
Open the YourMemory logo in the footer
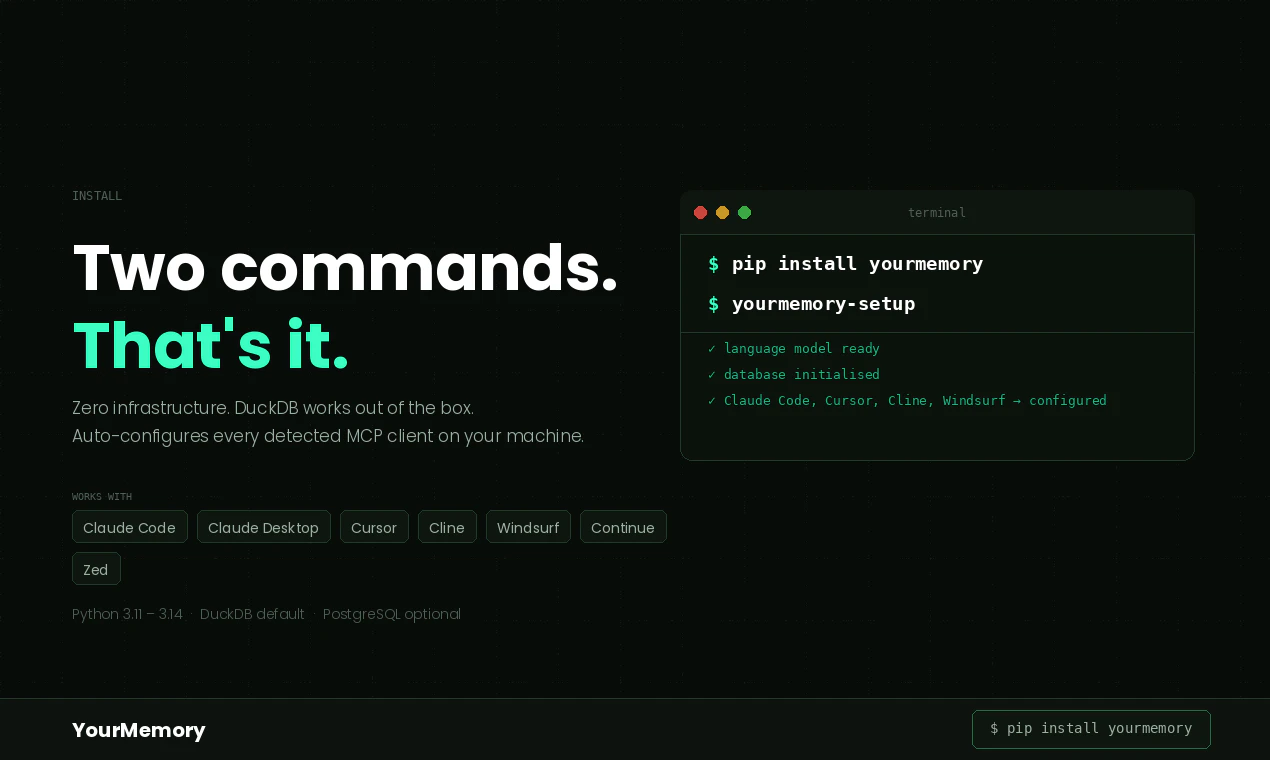click(x=138, y=730)
